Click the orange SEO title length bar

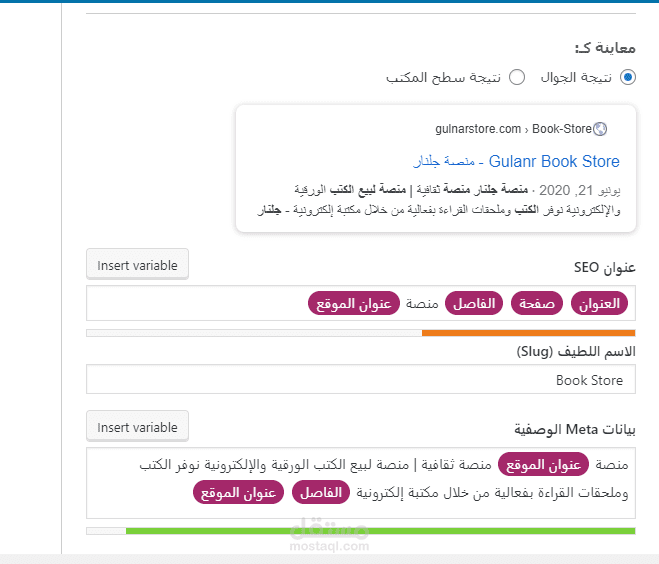[x=528, y=333]
